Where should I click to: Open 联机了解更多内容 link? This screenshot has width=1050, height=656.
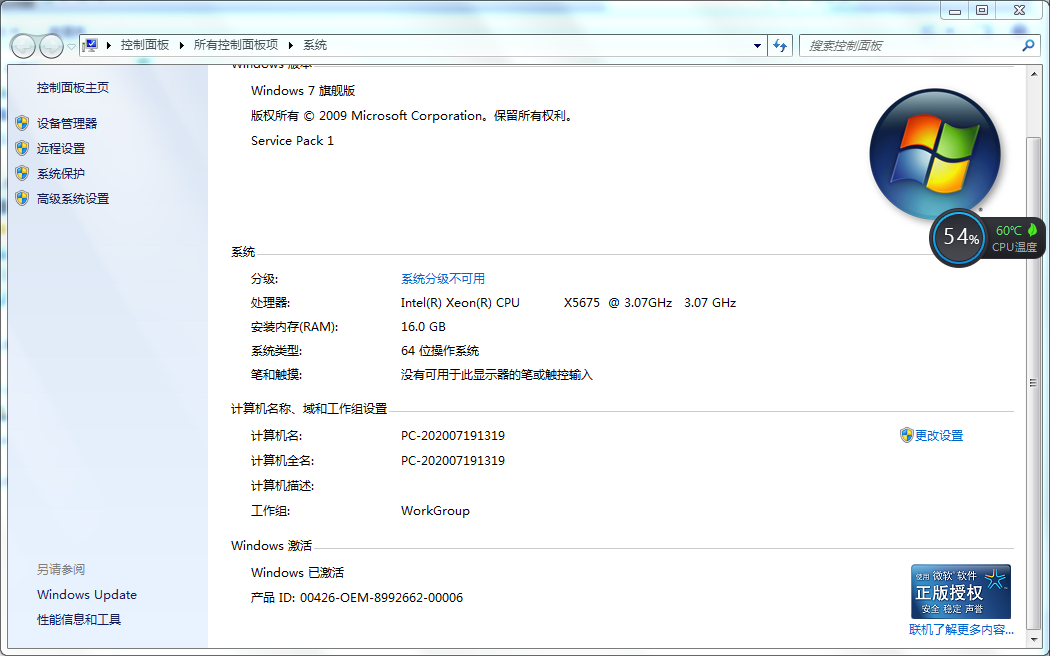click(x=961, y=630)
